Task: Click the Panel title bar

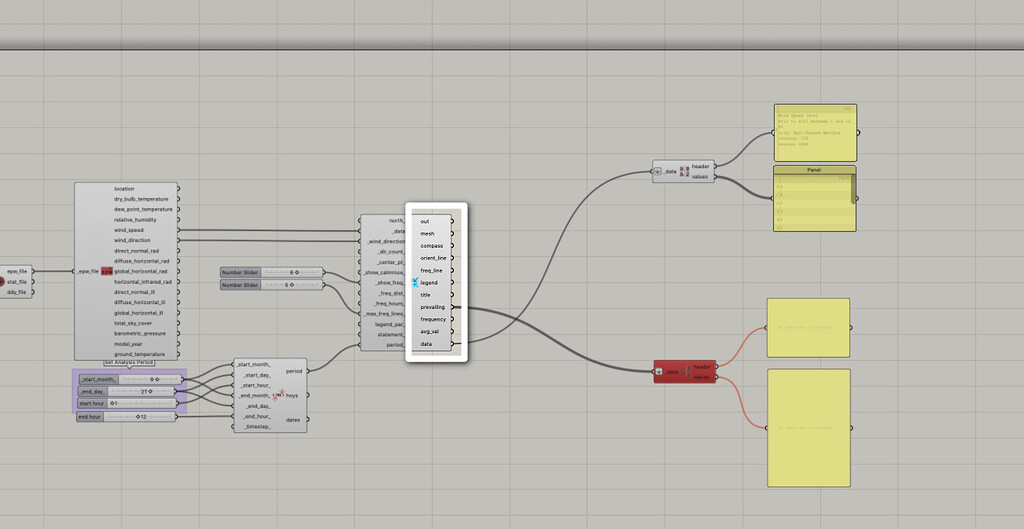Action: tap(815, 170)
